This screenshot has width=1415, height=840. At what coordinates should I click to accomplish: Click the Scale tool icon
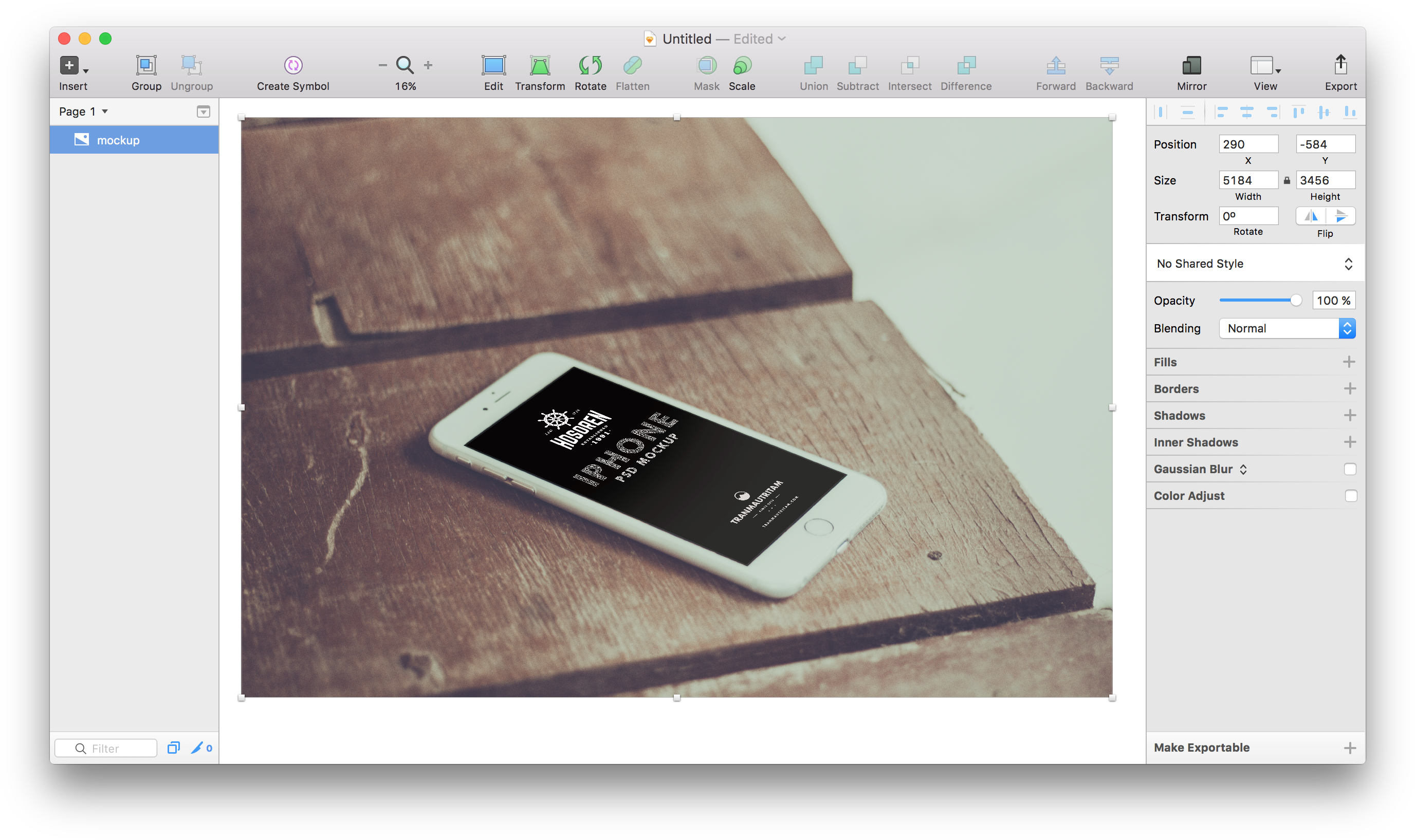coord(741,66)
